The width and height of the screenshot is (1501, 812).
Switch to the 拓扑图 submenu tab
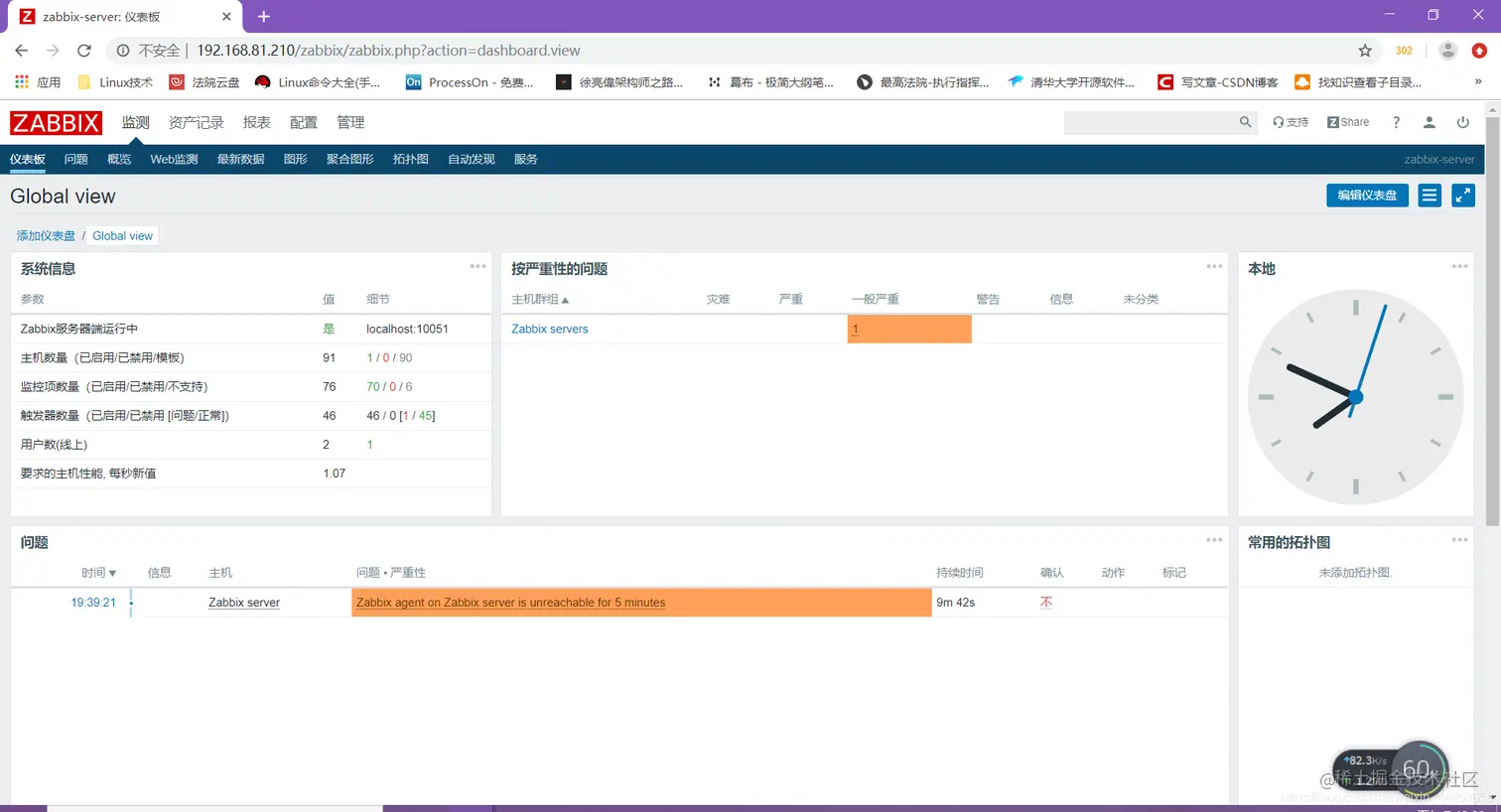tap(411, 159)
